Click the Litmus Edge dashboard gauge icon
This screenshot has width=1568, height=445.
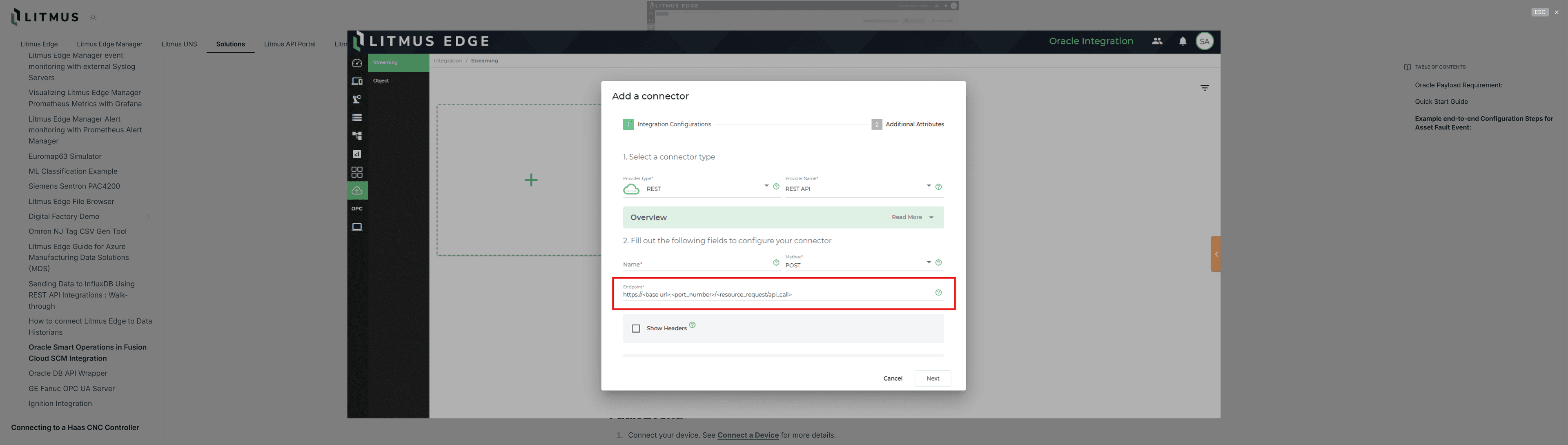click(x=357, y=63)
